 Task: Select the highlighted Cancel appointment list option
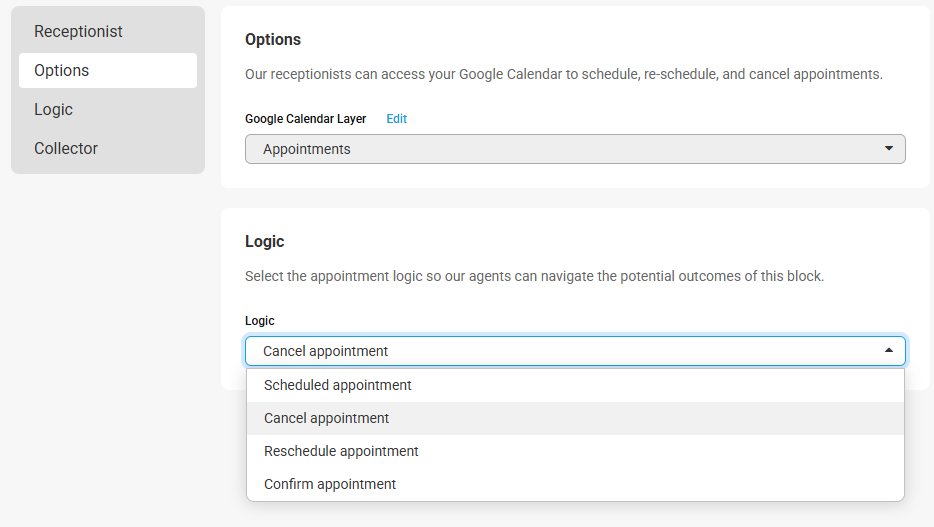327,418
